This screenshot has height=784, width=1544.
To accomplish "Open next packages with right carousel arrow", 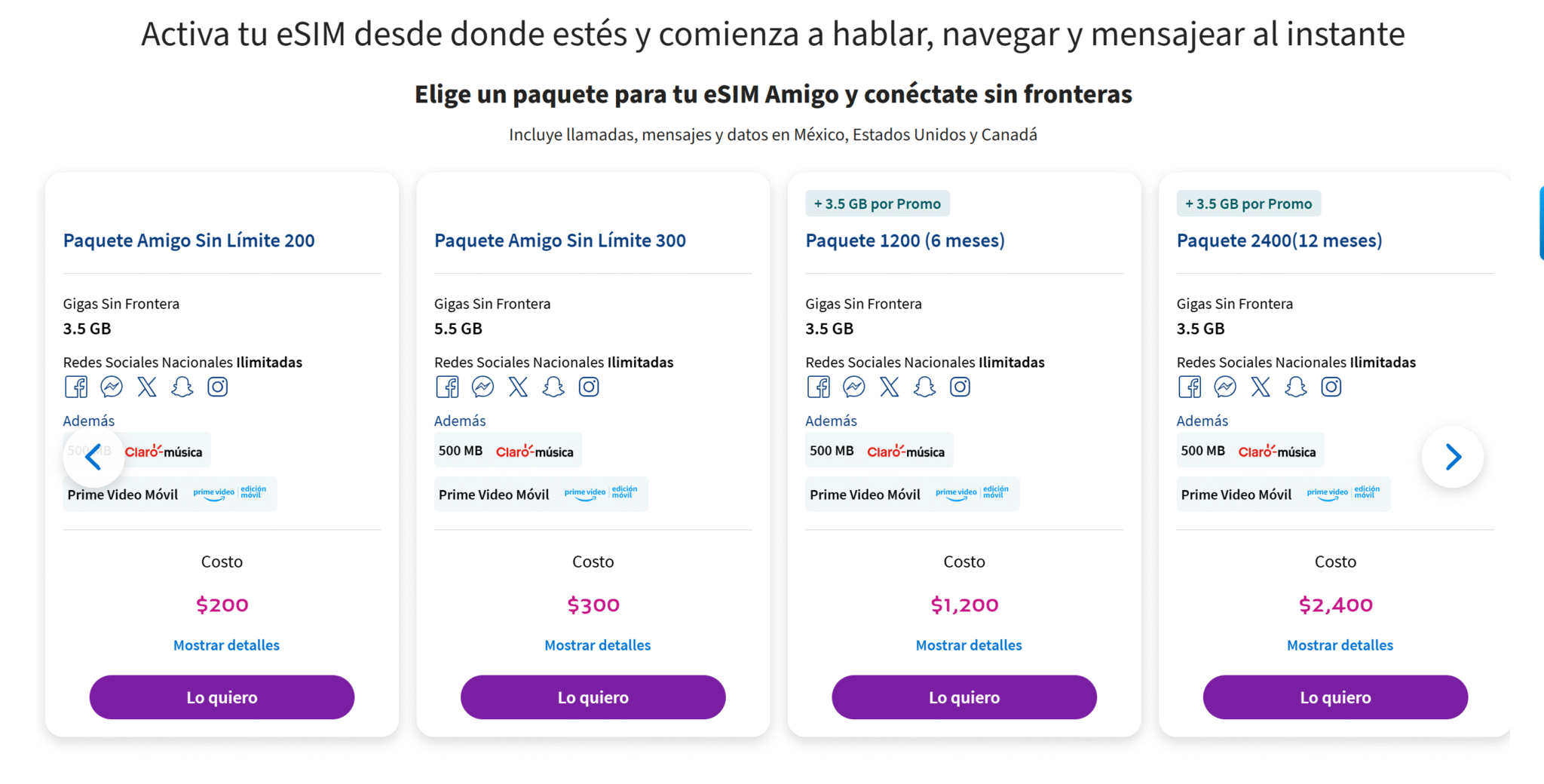I will [1452, 456].
